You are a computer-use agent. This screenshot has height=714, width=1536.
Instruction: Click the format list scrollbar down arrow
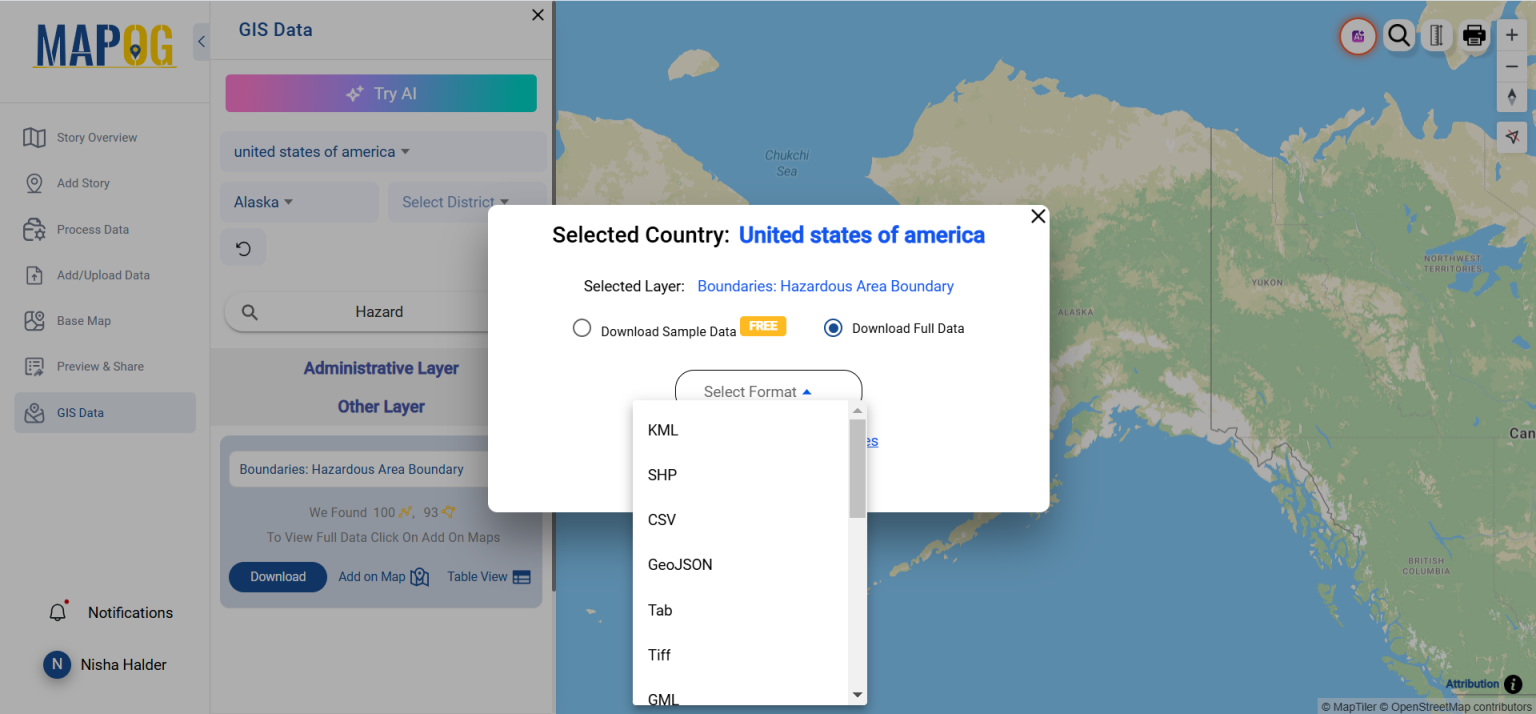857,695
